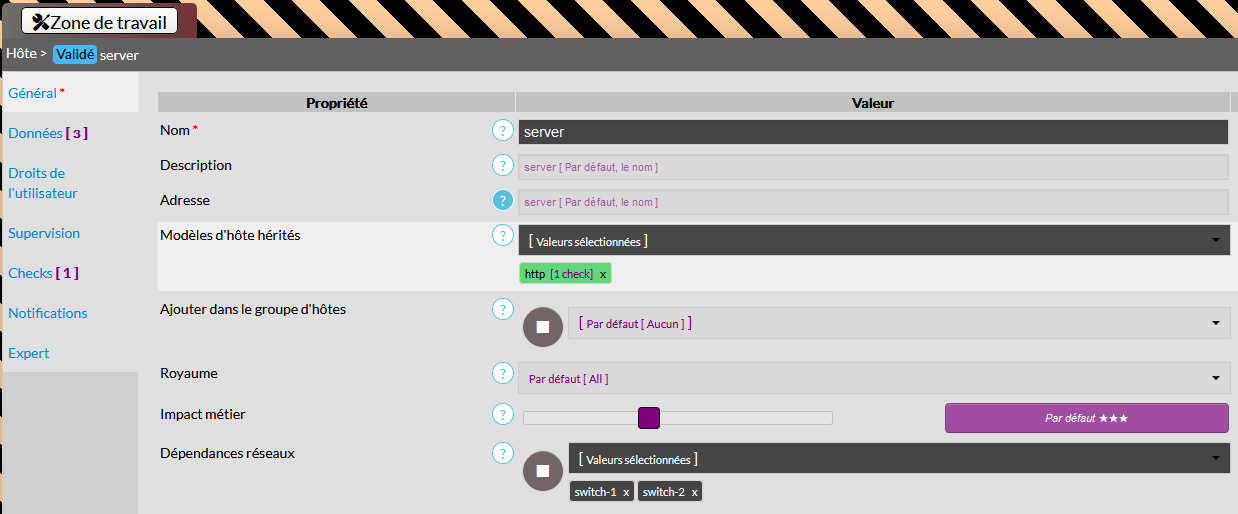Screen dimensions: 1238x514
Task: Open help for Modèles d'hôte hérités
Action: click(x=503, y=236)
